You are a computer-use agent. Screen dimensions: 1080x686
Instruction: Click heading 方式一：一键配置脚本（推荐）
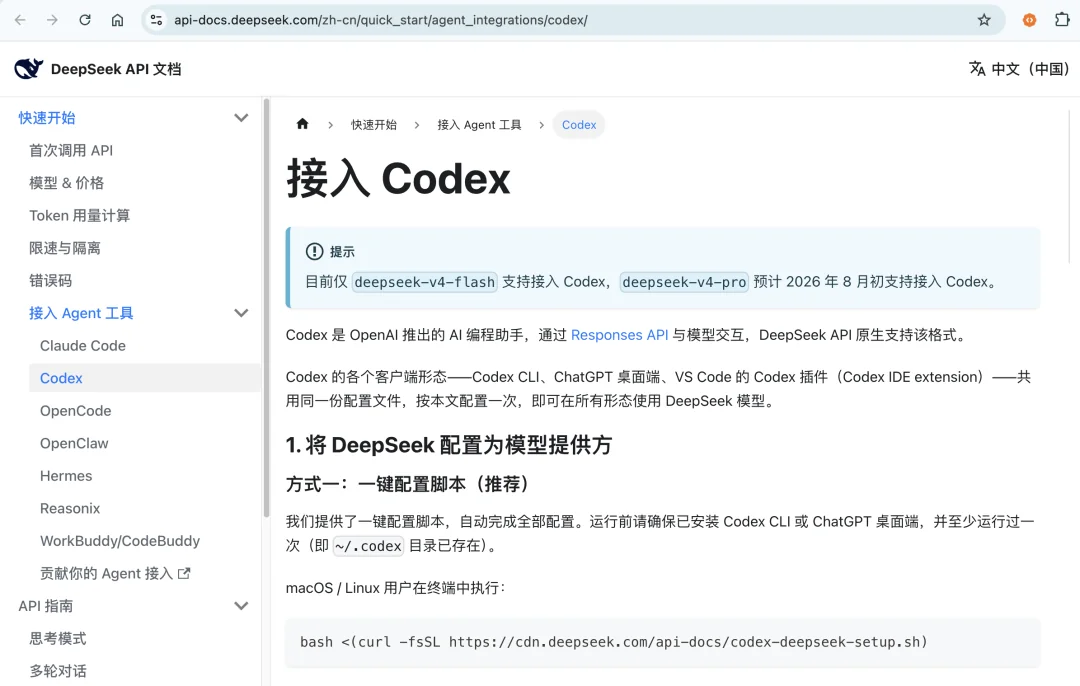[411, 484]
